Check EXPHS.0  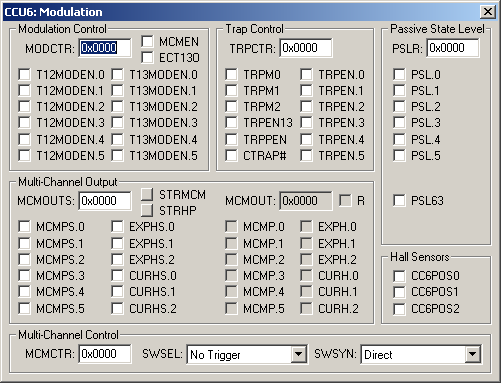coord(117,227)
